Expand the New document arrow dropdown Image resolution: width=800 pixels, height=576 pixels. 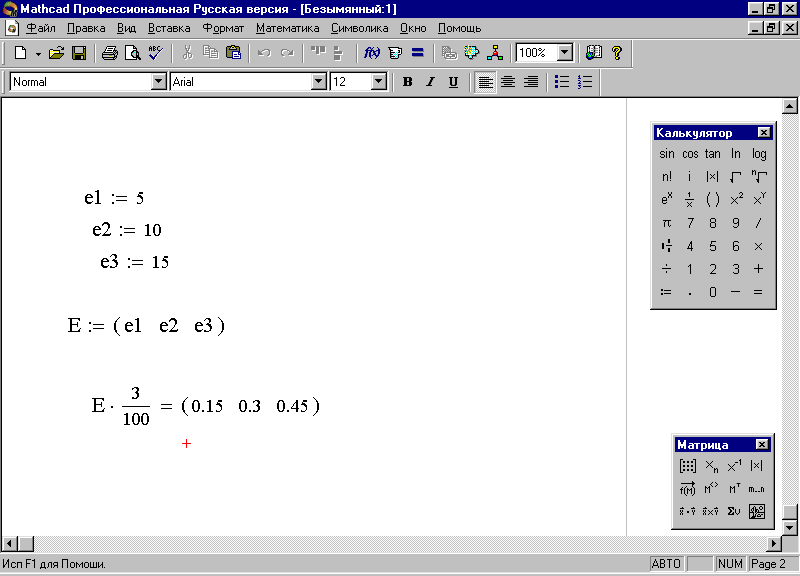click(x=38, y=53)
